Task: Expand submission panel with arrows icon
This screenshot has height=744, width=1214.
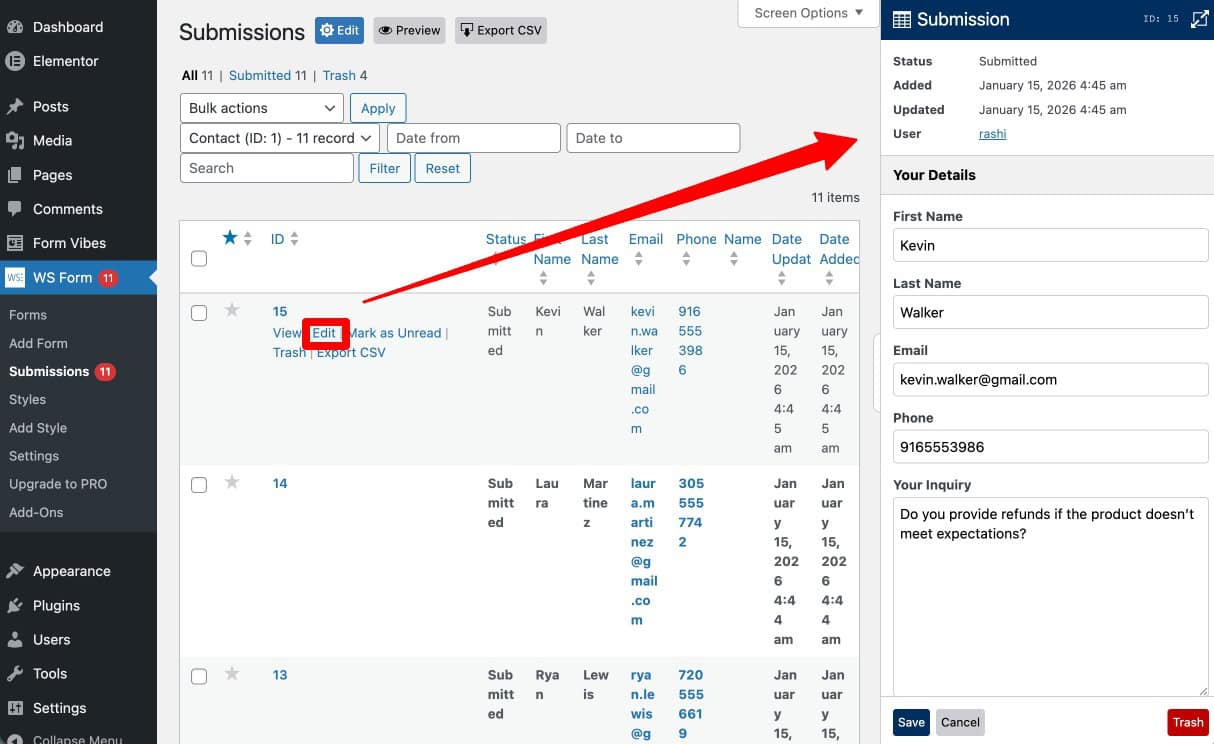Action: coord(1200,19)
